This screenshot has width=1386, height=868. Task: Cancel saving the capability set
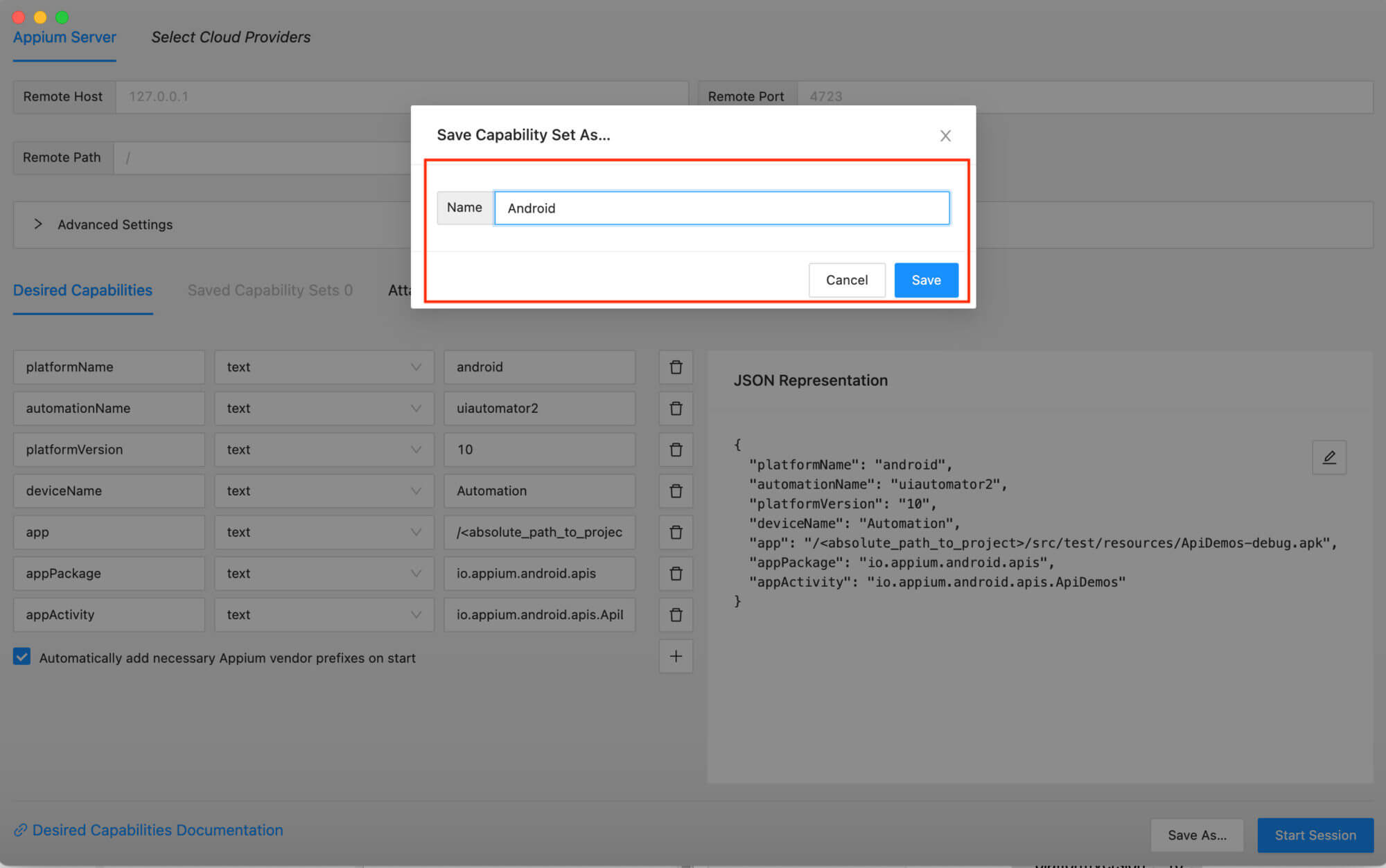tap(846, 280)
